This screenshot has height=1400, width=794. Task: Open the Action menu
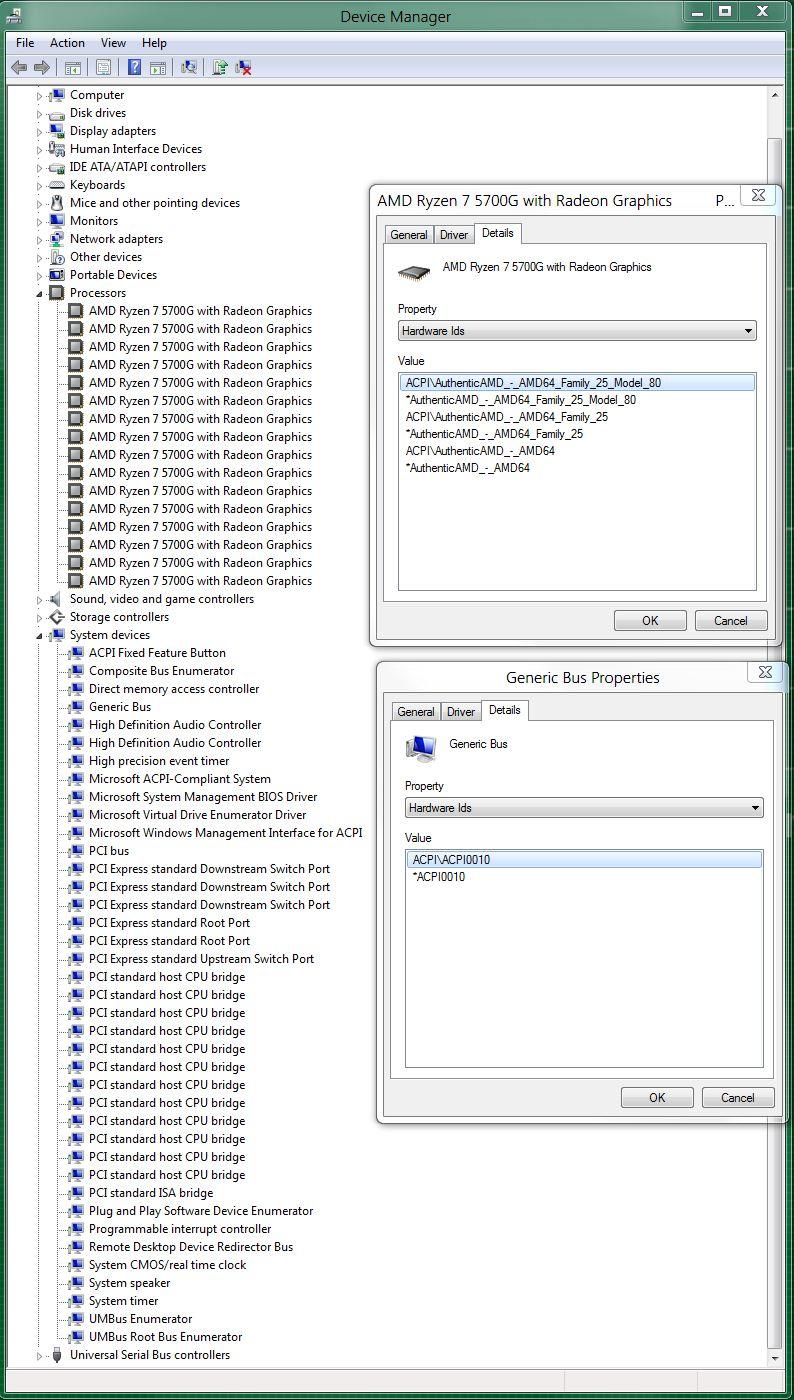[67, 43]
